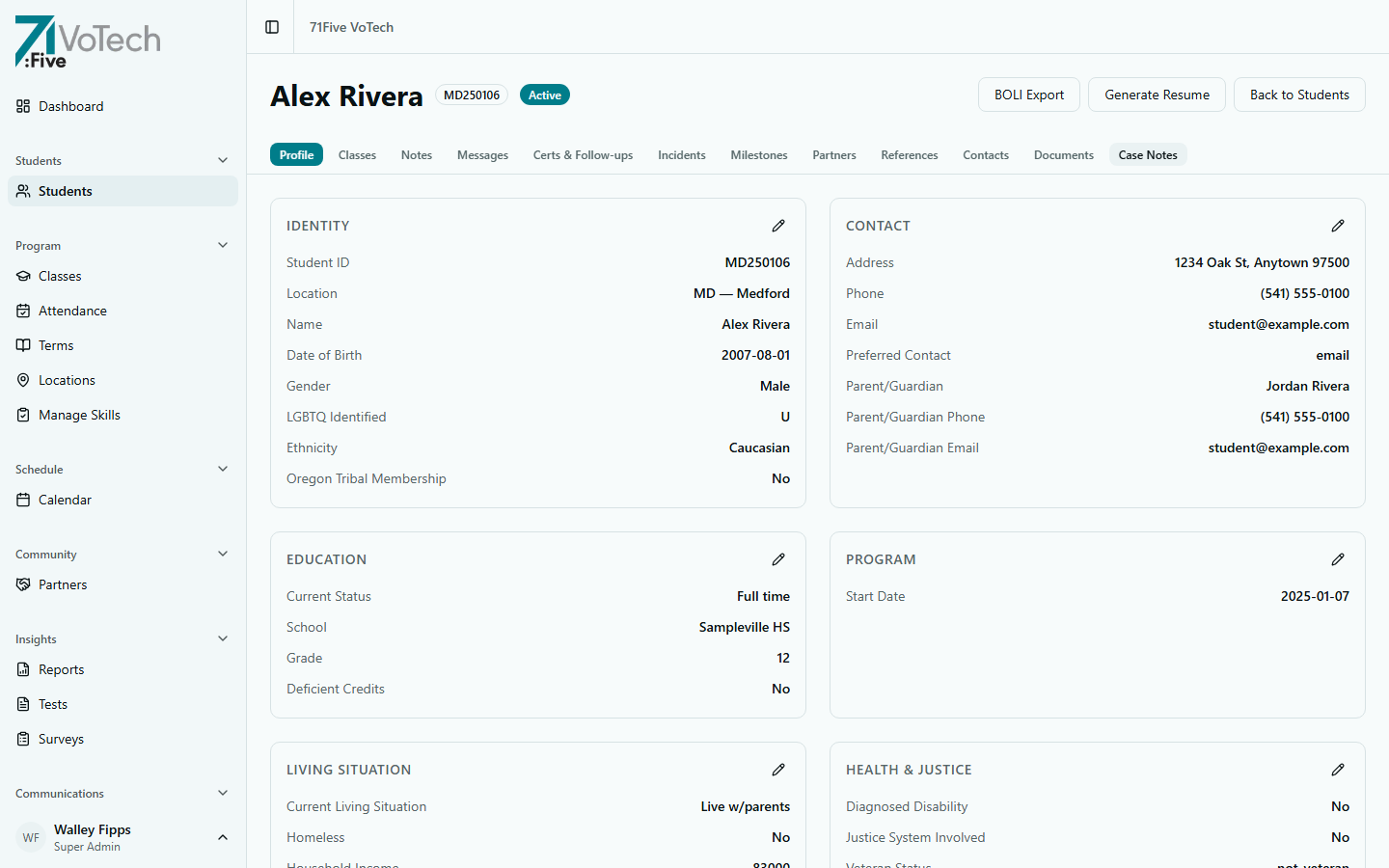Image resolution: width=1389 pixels, height=868 pixels.
Task: Open the Milestones tab
Action: 758,154
